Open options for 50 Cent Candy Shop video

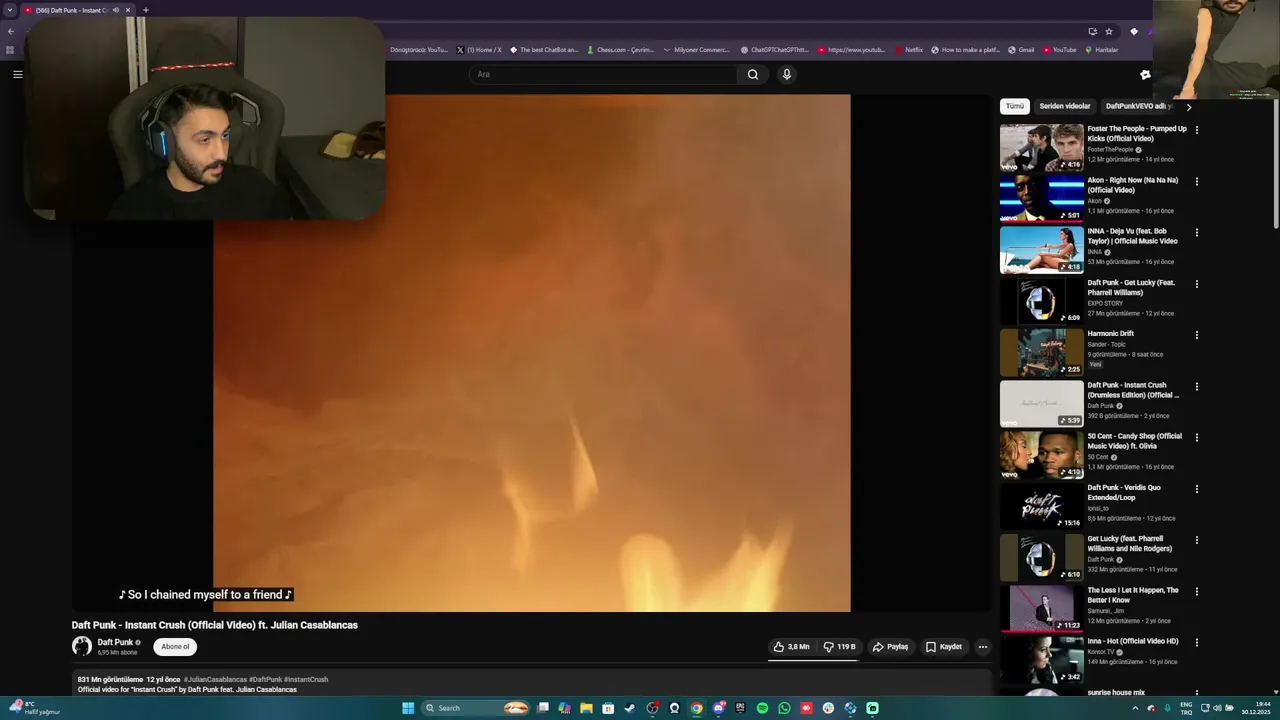pyautogui.click(x=1196, y=437)
